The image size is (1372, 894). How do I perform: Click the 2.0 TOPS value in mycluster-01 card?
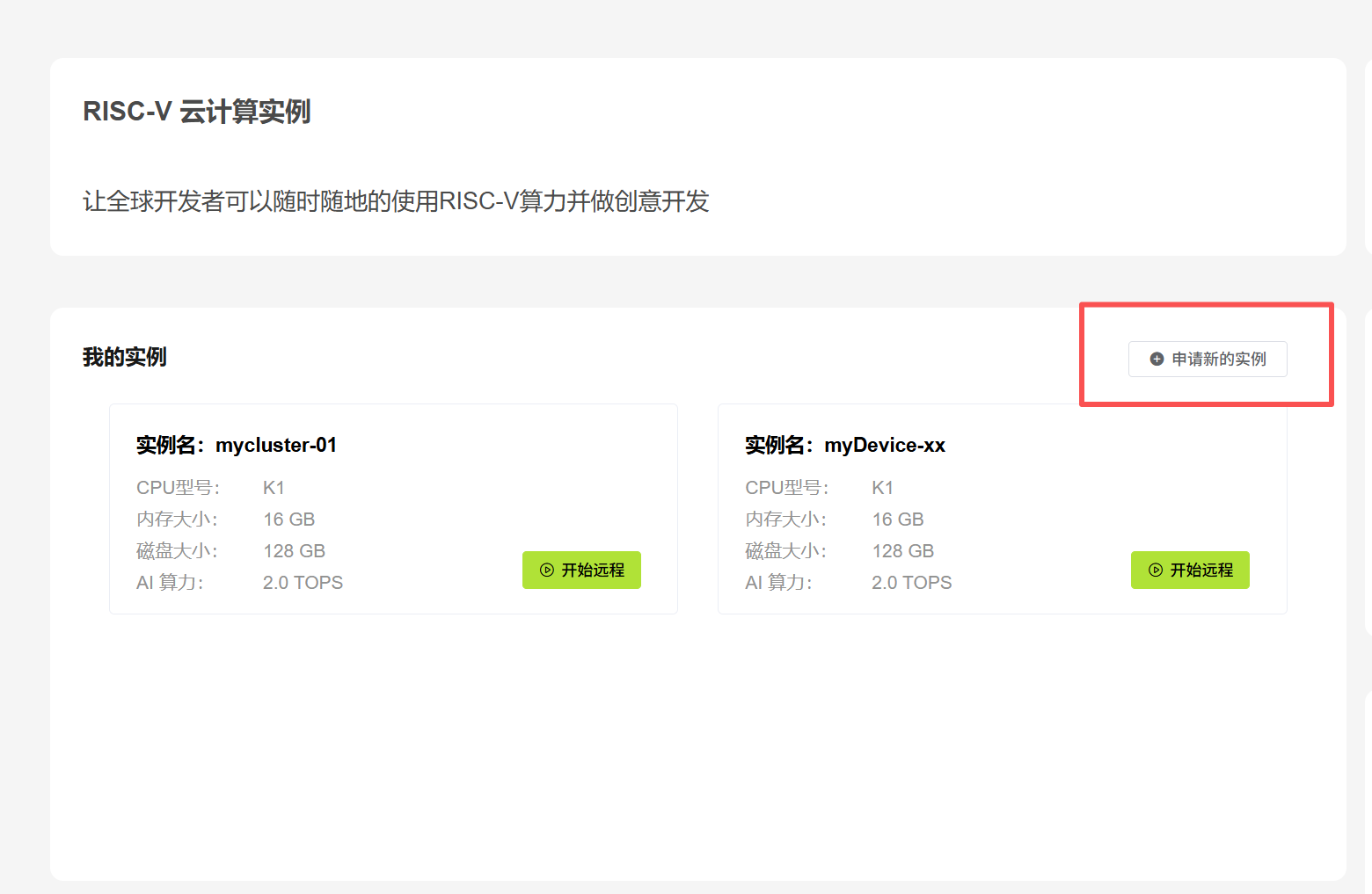303,583
